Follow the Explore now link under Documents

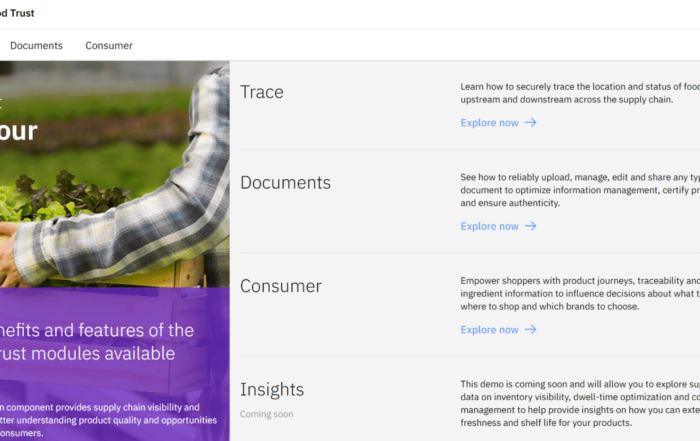click(x=489, y=226)
